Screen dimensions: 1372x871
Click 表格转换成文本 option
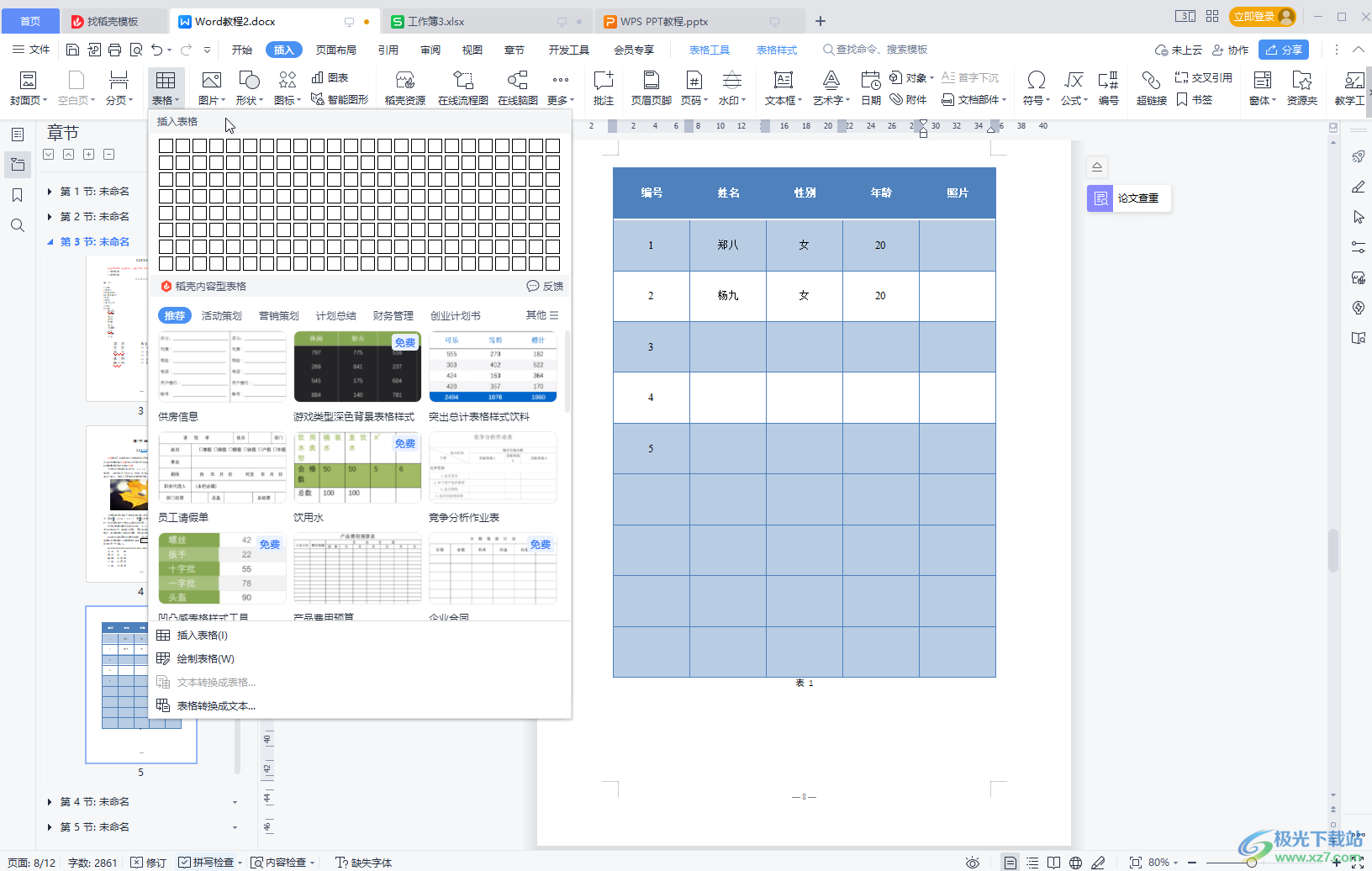click(x=216, y=705)
